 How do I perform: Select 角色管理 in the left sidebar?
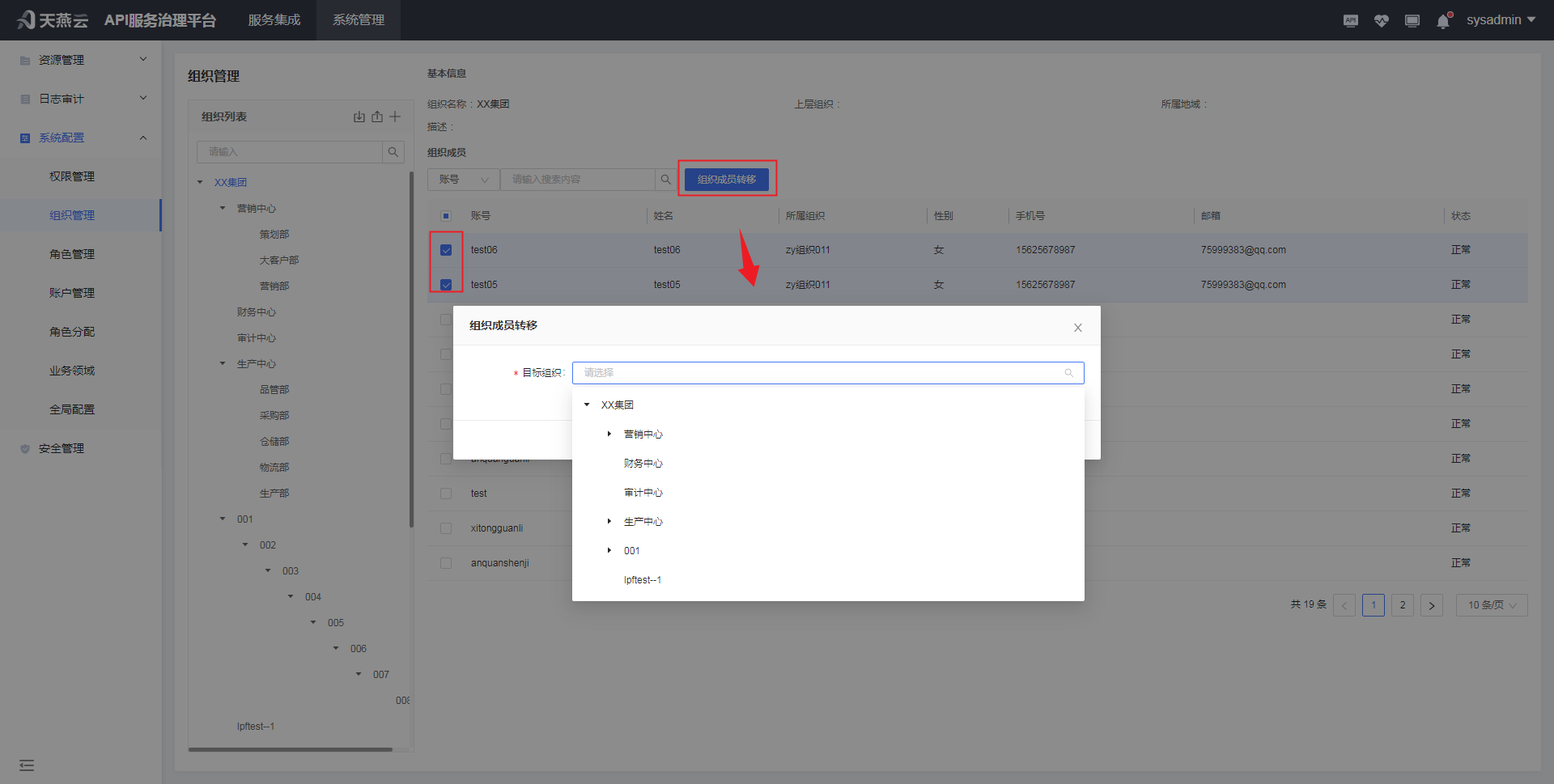coord(72,254)
